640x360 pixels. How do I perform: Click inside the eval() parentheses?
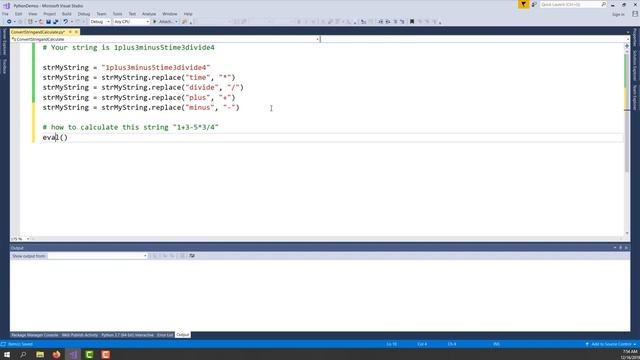click(x=64, y=138)
